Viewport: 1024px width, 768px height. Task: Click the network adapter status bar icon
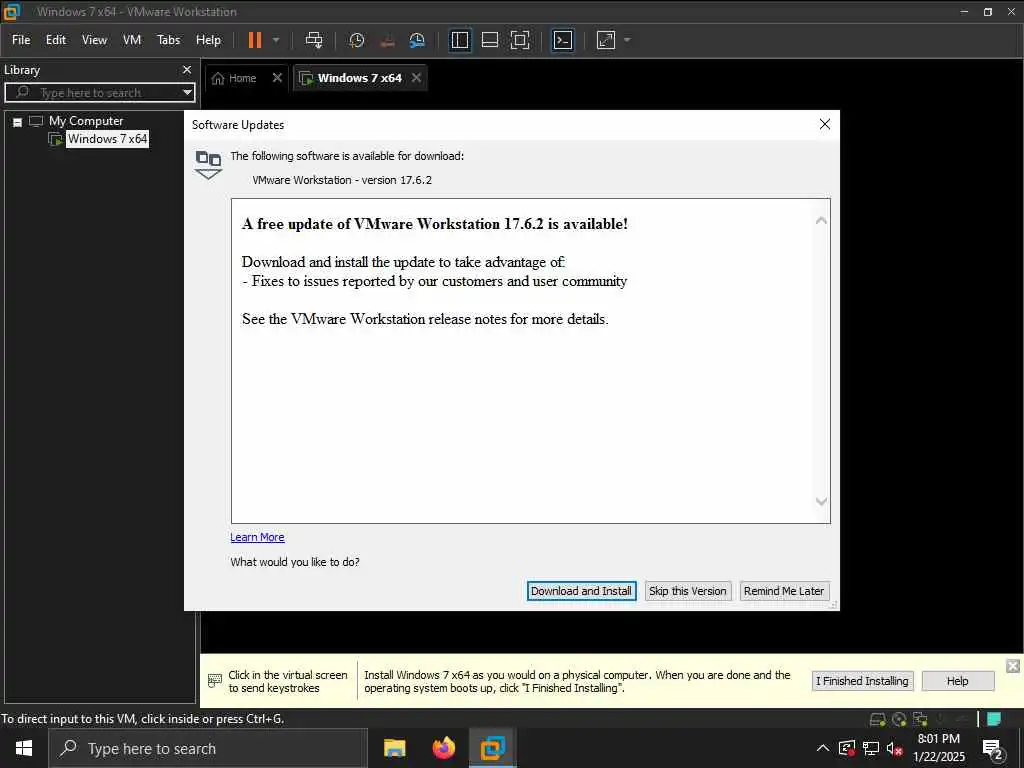pyautogui.click(x=920, y=719)
